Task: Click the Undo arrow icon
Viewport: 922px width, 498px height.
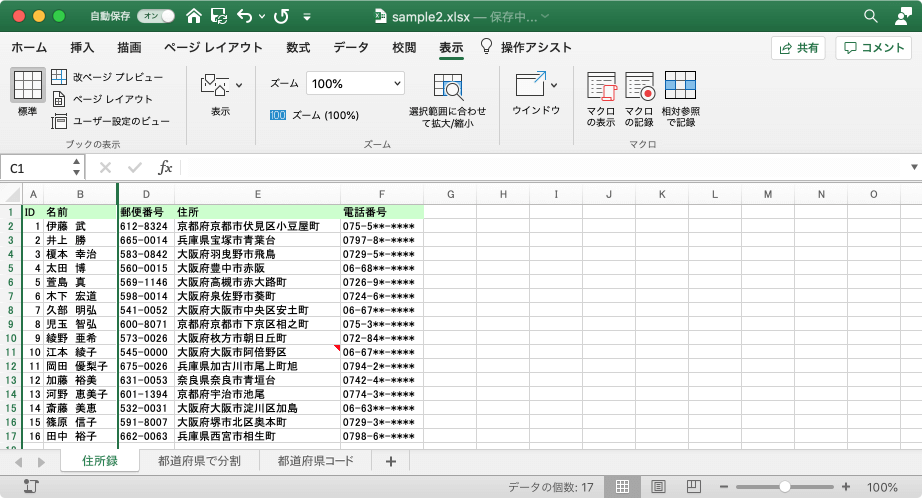Action: tap(245, 16)
